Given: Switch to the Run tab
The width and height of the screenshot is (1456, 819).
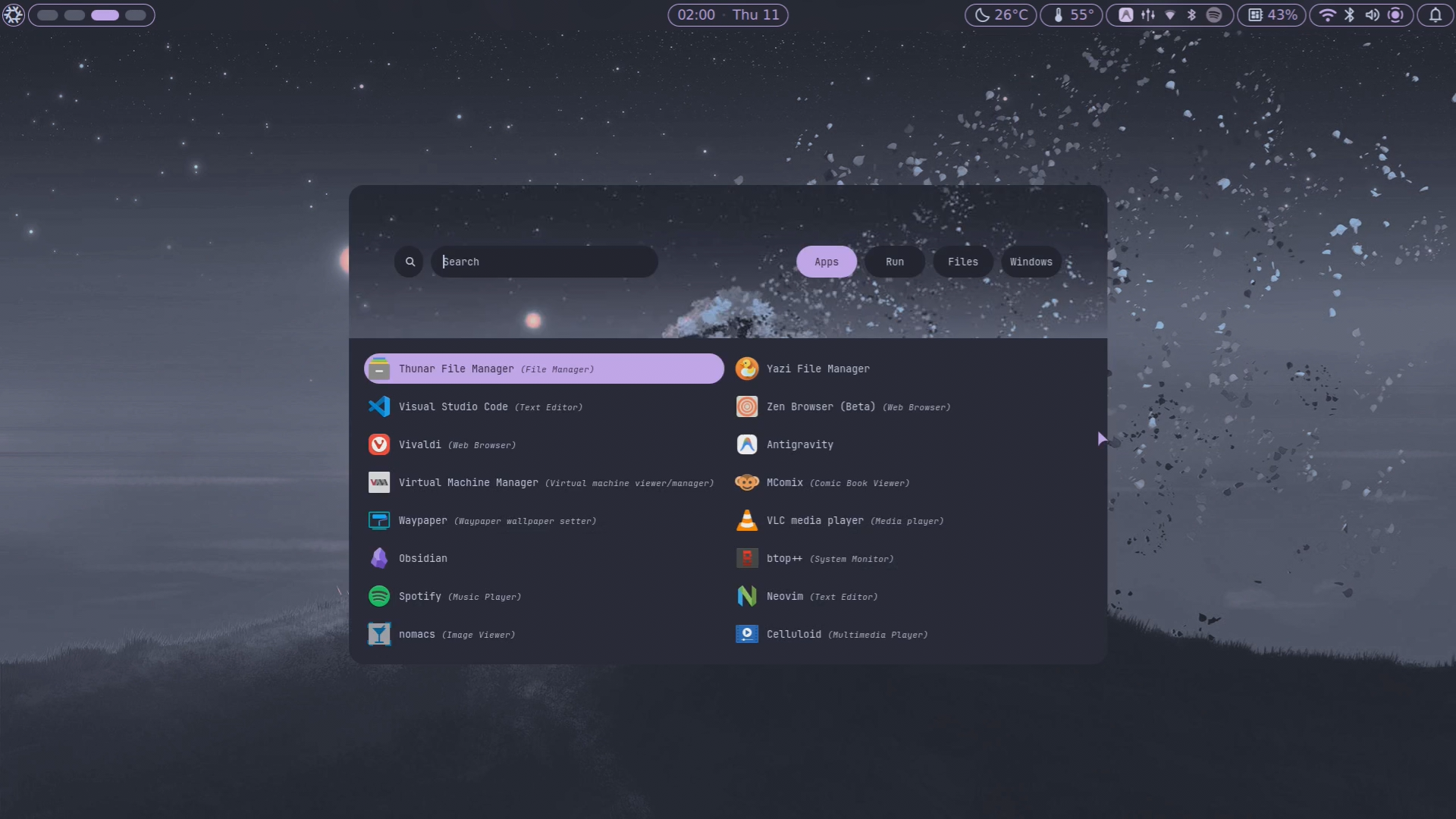Looking at the screenshot, I should (x=895, y=262).
